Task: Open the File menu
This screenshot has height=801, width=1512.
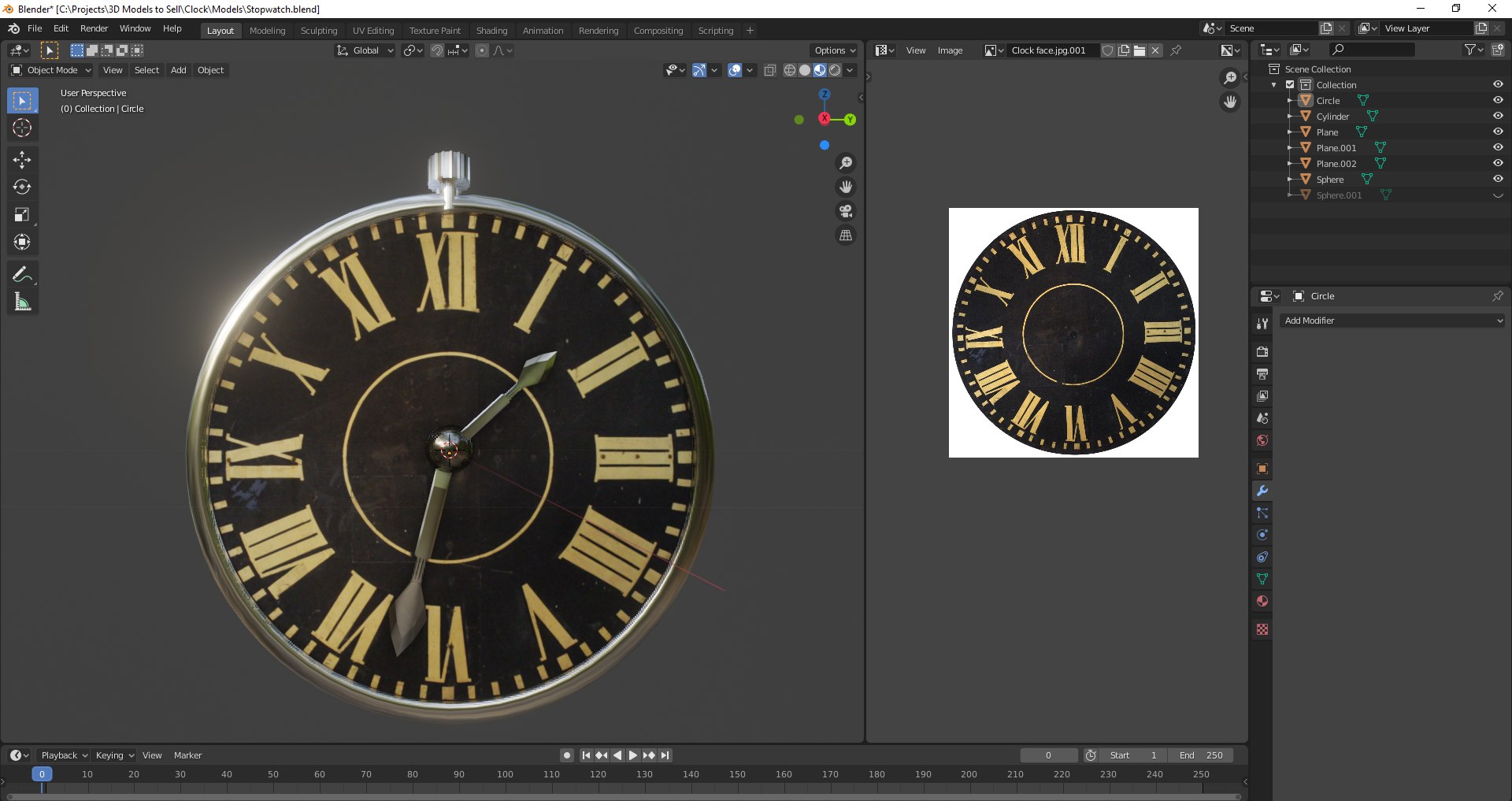Action: (35, 28)
